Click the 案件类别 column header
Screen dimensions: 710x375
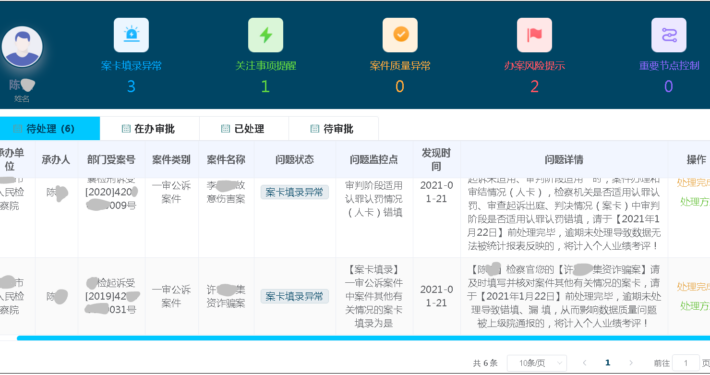171,159
